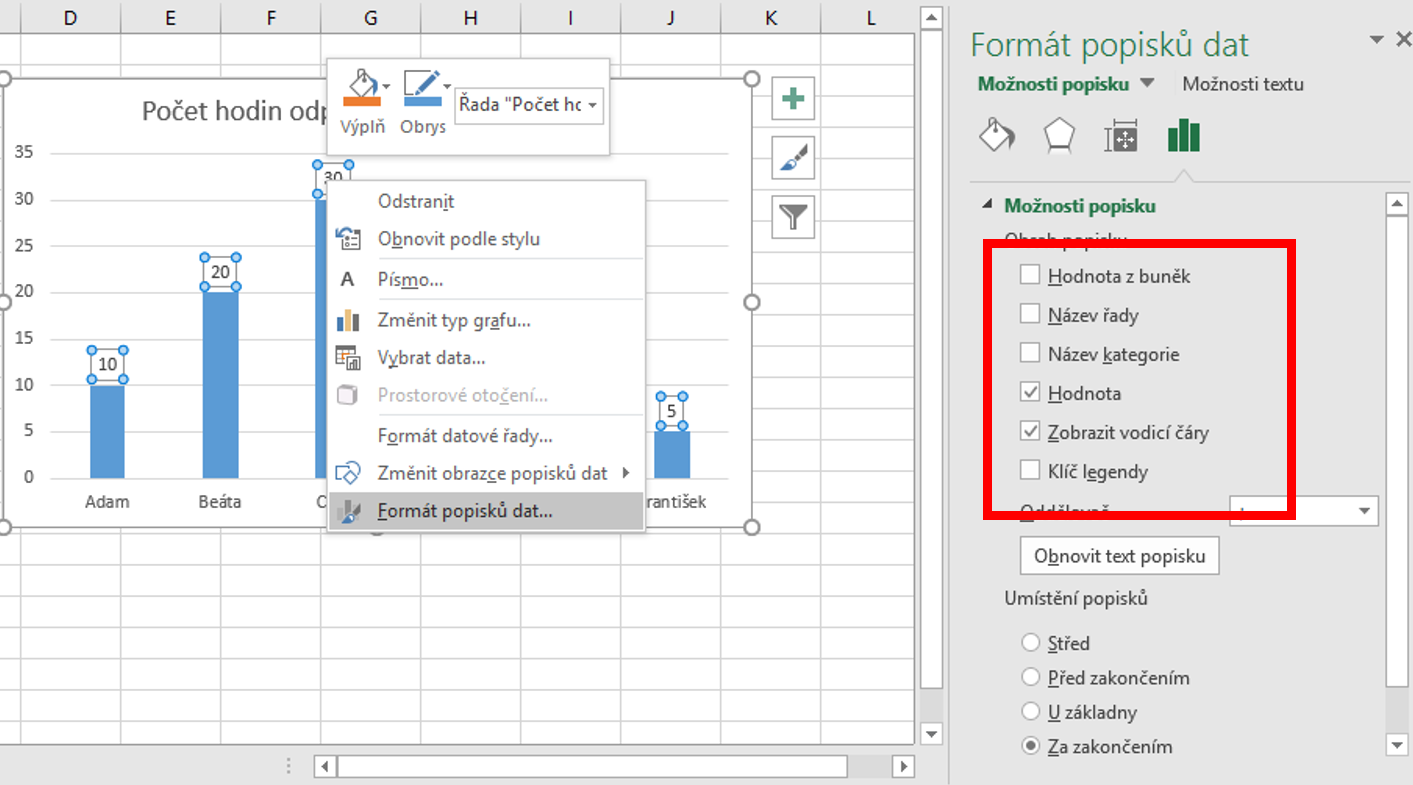Expand Změnit obrazce popisků dat submenu
The width and height of the screenshot is (1413, 785).
click(x=626, y=473)
